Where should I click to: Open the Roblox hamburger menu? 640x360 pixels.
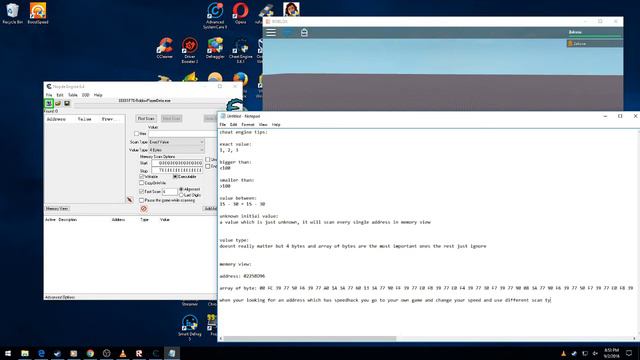tap(271, 33)
